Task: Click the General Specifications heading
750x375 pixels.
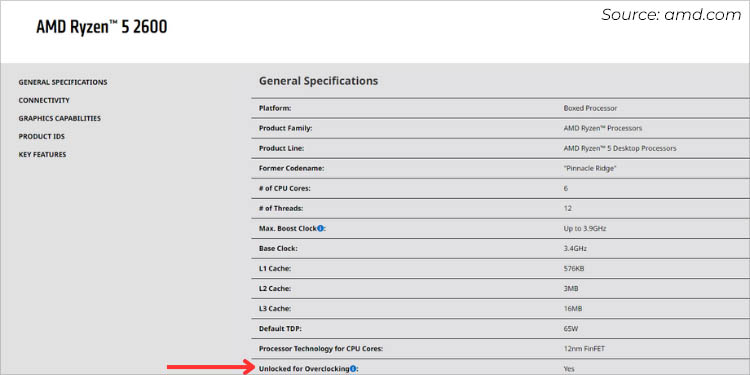Action: point(319,81)
